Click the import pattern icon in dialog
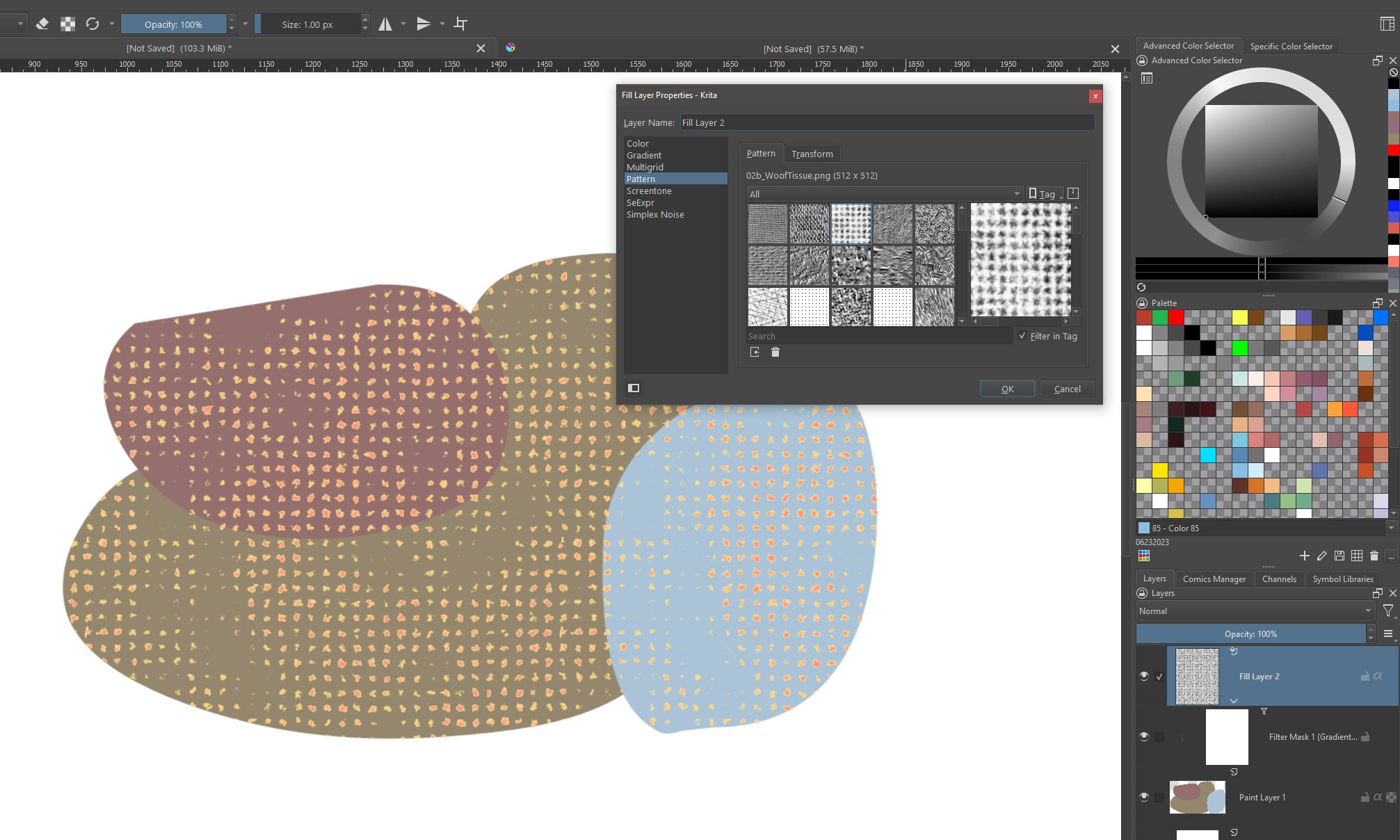Screen dimensions: 1400x840 [755, 353]
